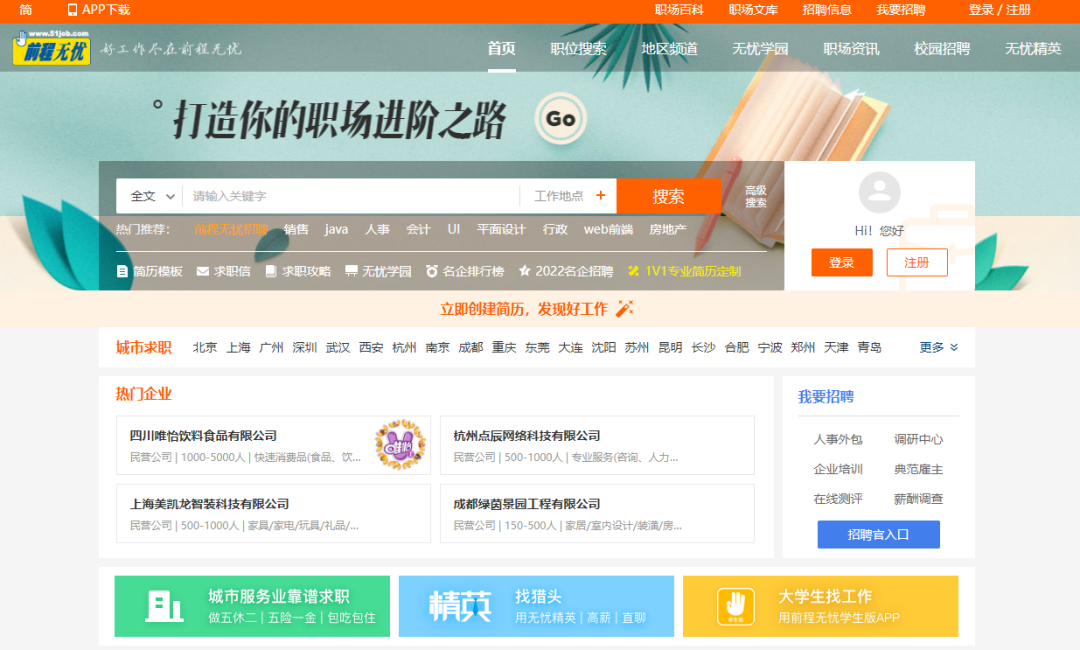This screenshot has height=650, width=1080.
Task: Select hot keyword 房地产
Action: point(667,229)
